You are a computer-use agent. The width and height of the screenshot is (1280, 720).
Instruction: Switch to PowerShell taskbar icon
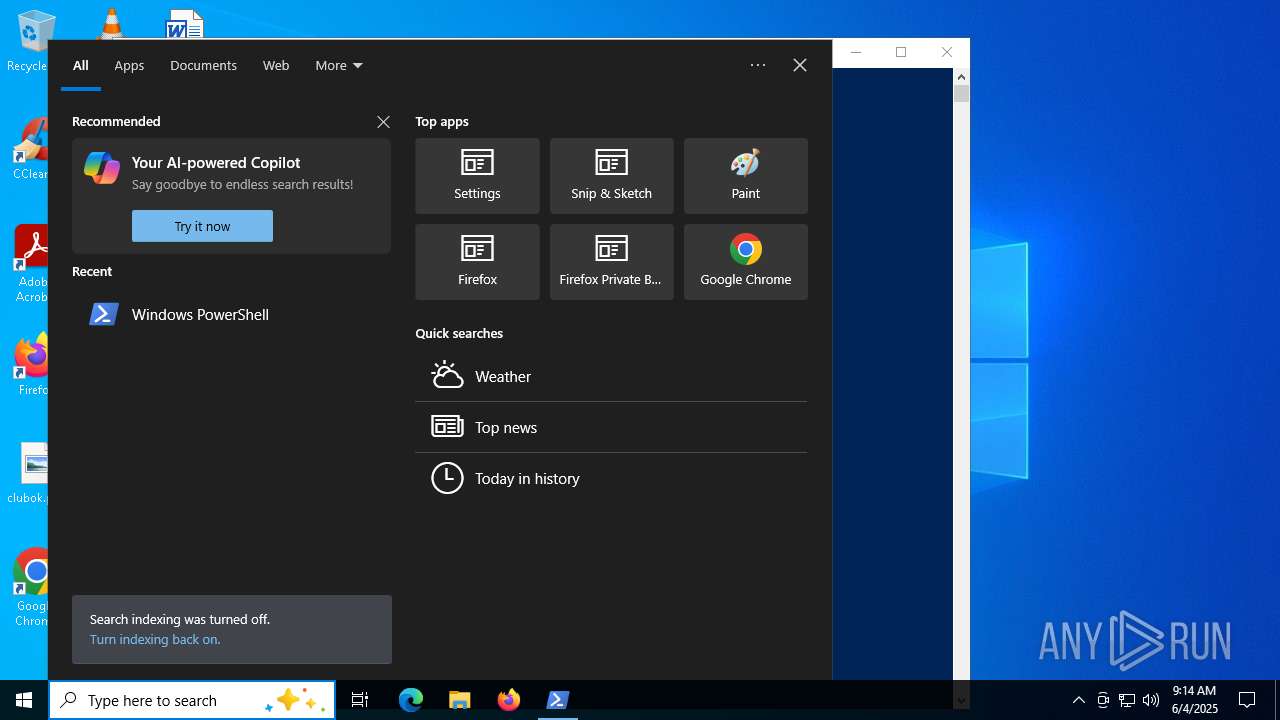click(558, 700)
